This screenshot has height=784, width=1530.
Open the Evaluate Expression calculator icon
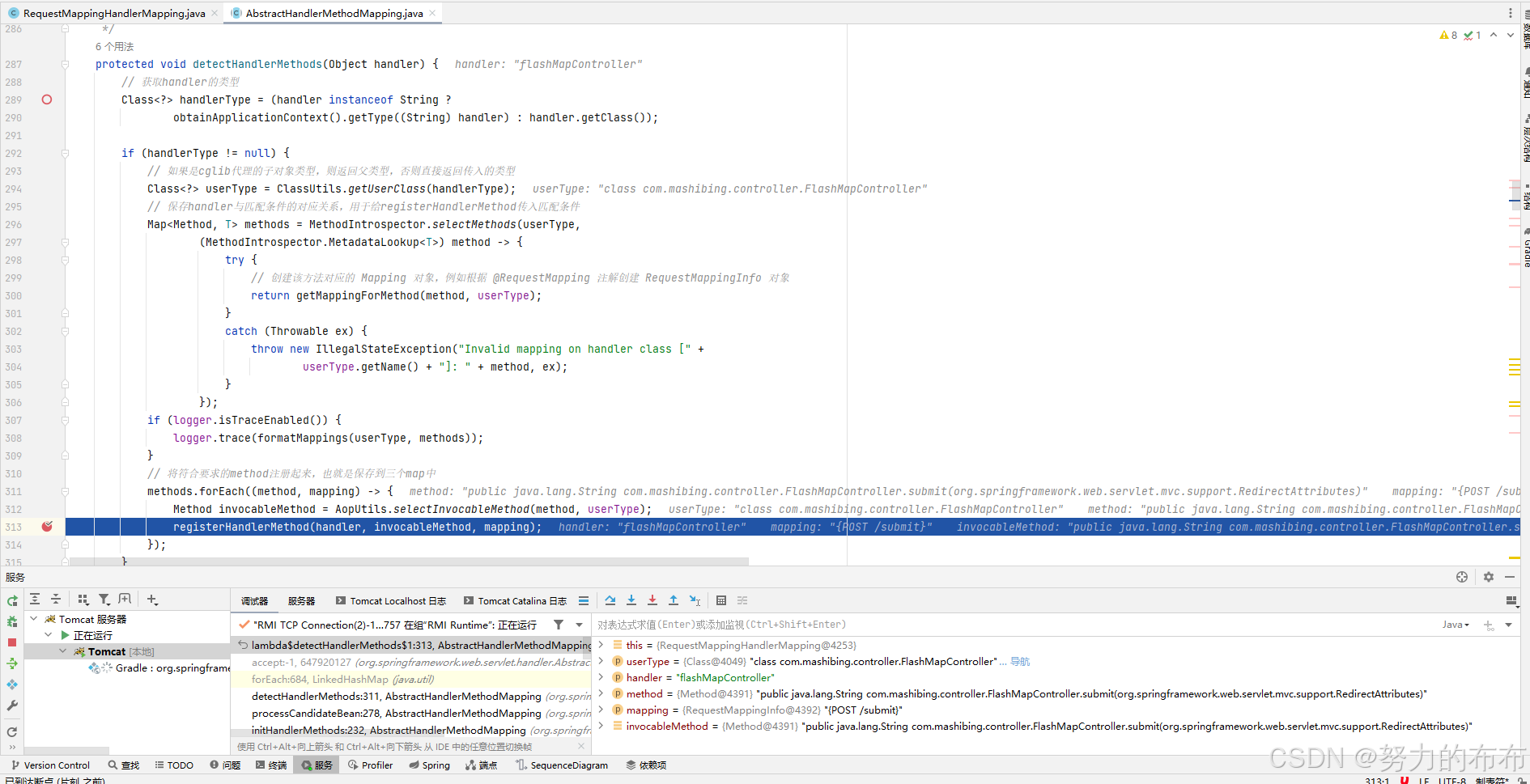pos(721,600)
